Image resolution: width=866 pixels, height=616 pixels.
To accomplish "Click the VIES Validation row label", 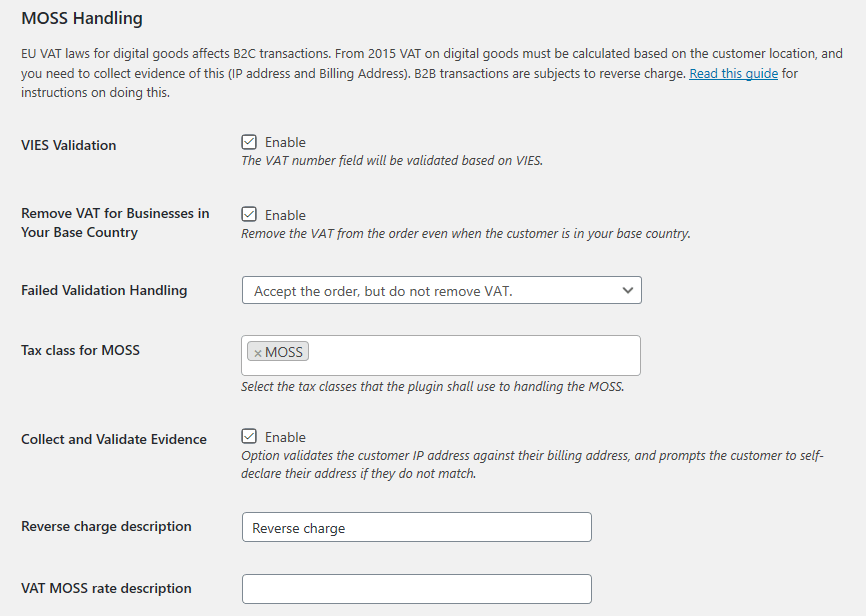I will (68, 145).
